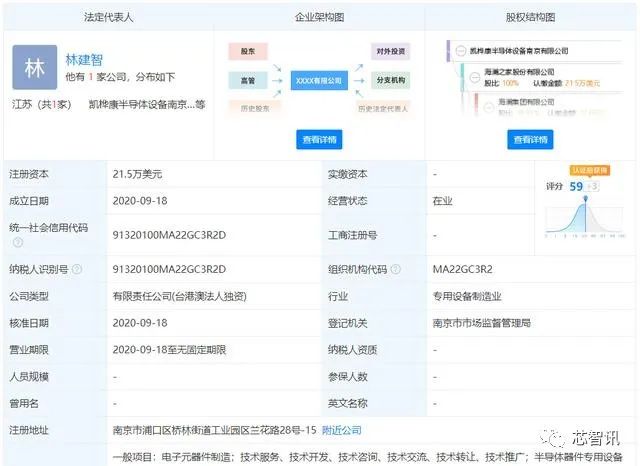This screenshot has width=640, height=466.
Task: Click the 对外投资 node in structure chart
Action: [x=389, y=49]
